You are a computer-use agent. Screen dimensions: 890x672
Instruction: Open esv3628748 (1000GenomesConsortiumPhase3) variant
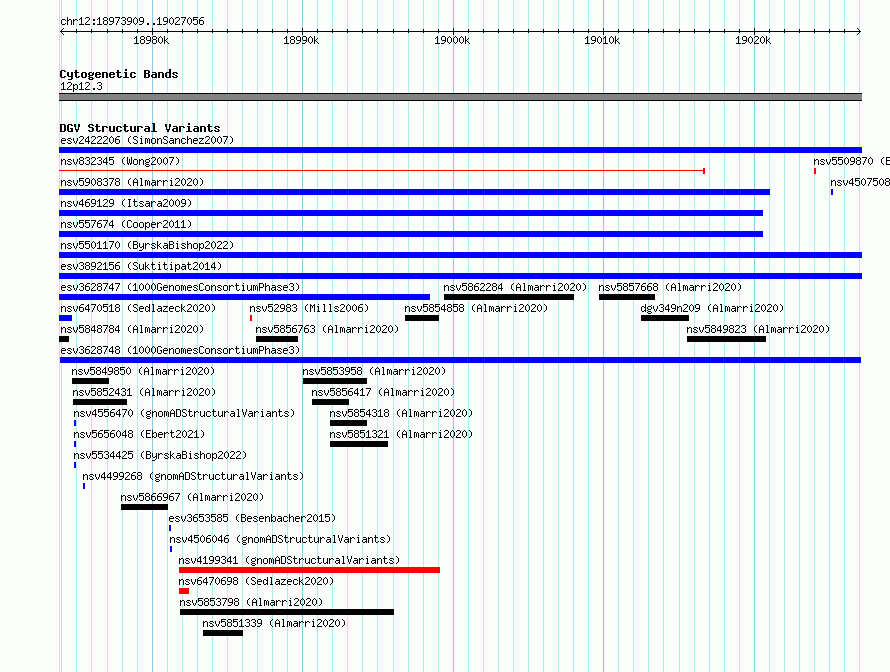pos(180,350)
